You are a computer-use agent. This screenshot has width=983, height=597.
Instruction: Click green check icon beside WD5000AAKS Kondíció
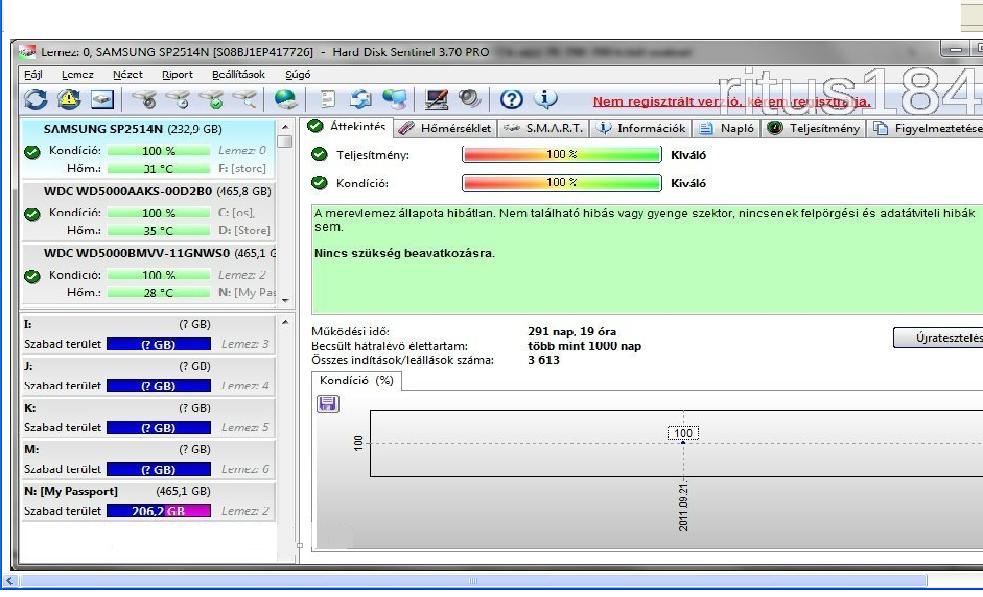(x=32, y=214)
